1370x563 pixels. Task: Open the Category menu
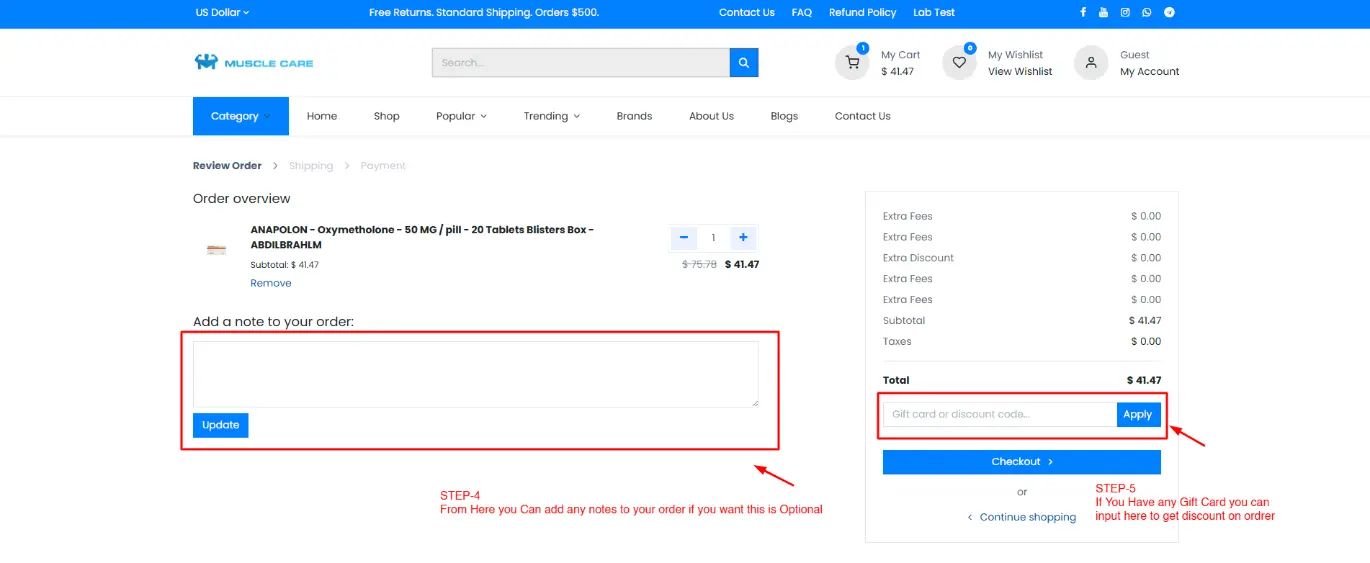[240, 116]
